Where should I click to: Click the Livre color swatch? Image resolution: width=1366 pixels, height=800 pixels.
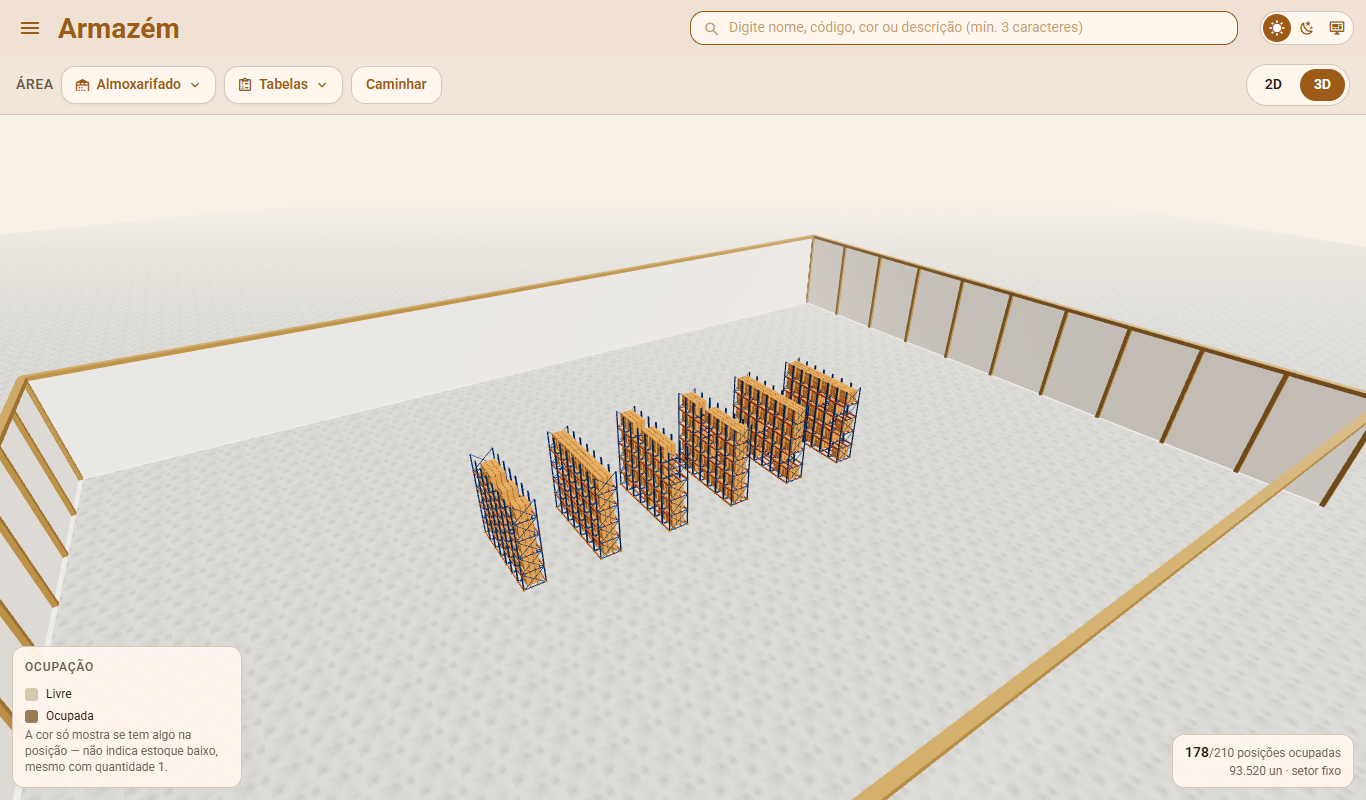[32, 694]
